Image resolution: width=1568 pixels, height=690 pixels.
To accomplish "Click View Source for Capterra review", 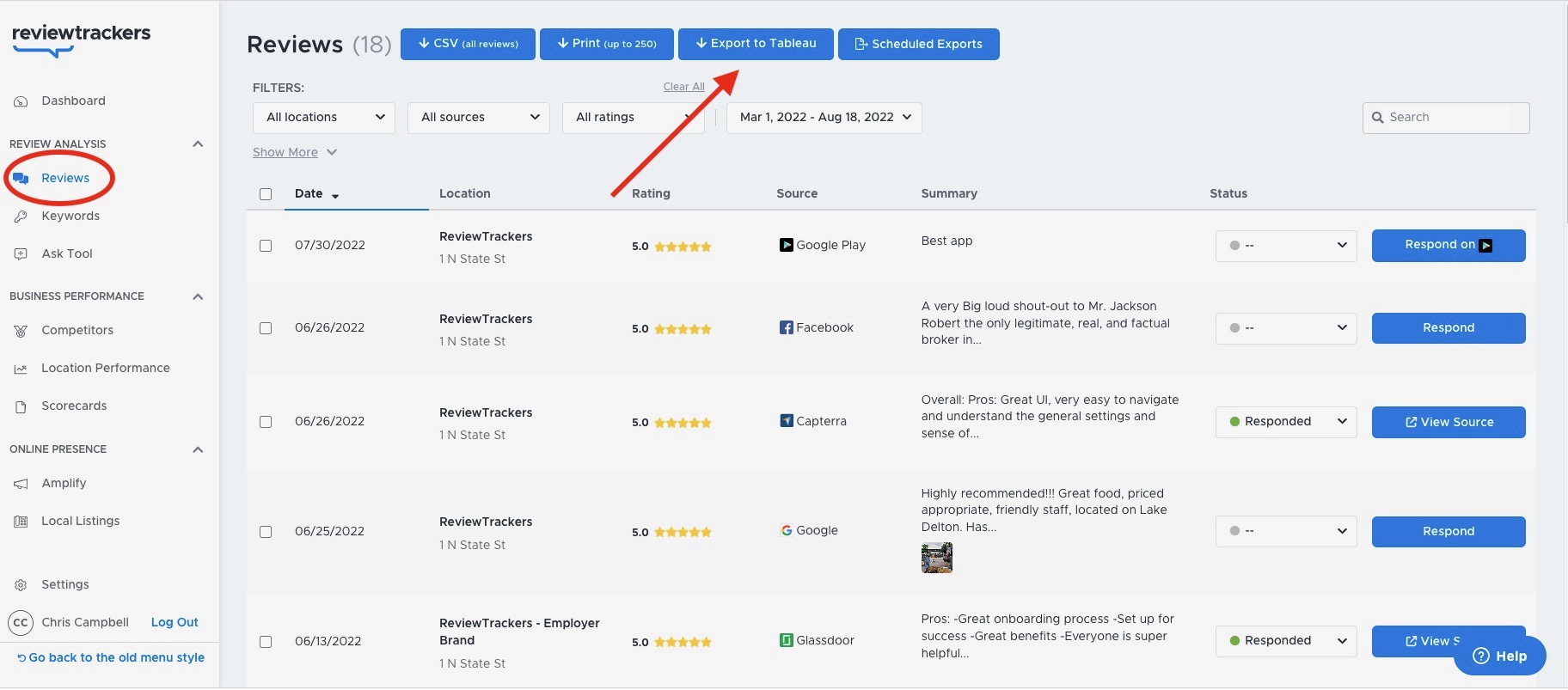I will (1449, 422).
